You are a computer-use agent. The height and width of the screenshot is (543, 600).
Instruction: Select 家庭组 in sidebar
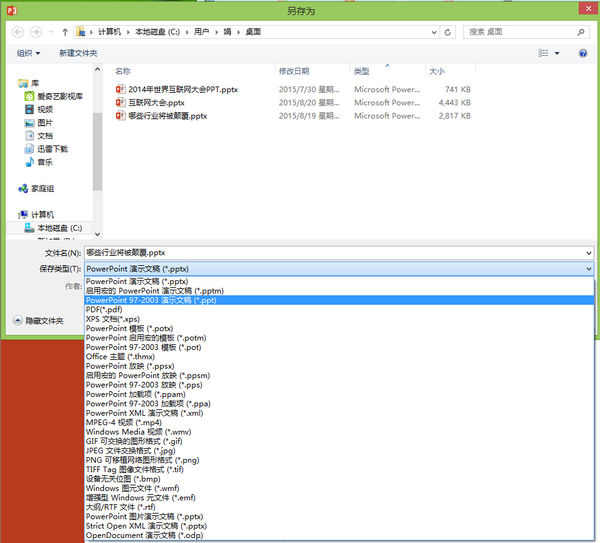[x=36, y=188]
